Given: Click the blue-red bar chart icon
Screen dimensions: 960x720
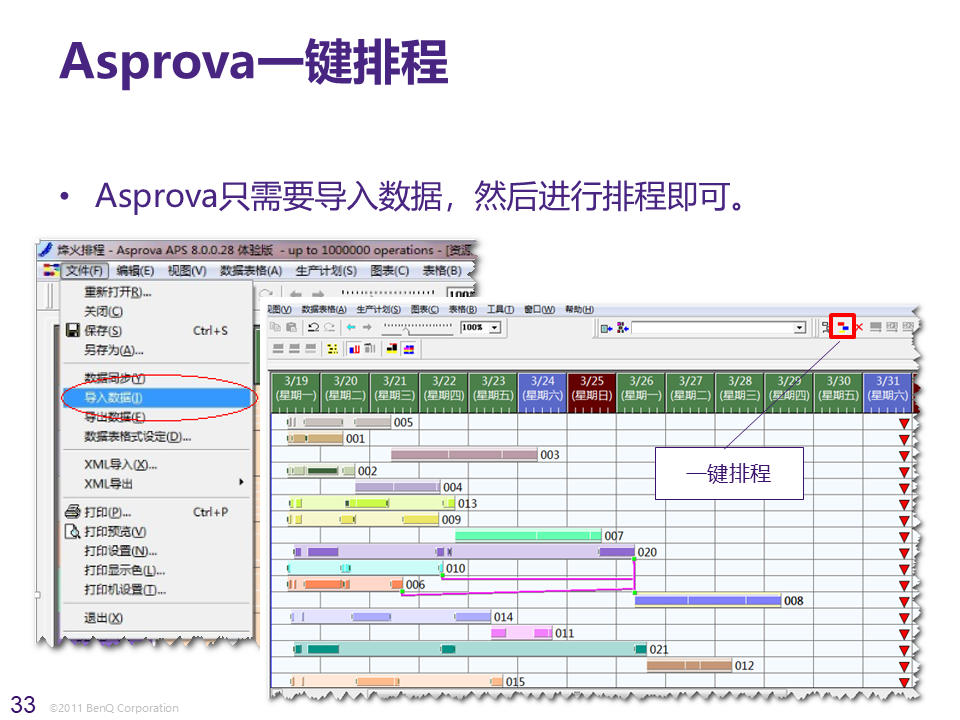Looking at the screenshot, I should click(x=354, y=349).
